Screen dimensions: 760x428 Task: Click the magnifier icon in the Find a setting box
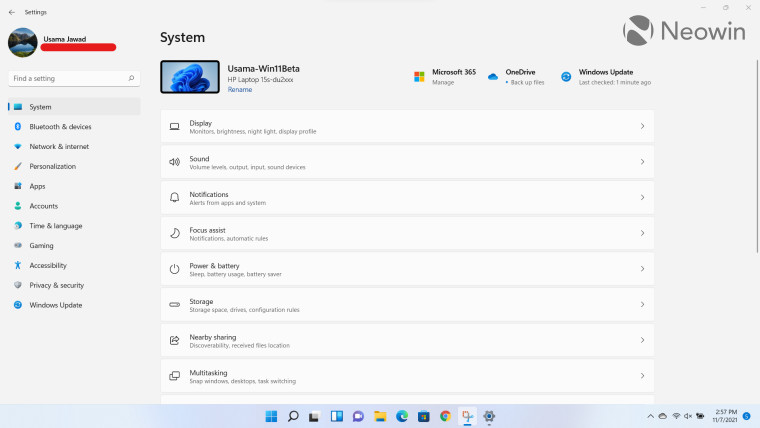point(131,78)
